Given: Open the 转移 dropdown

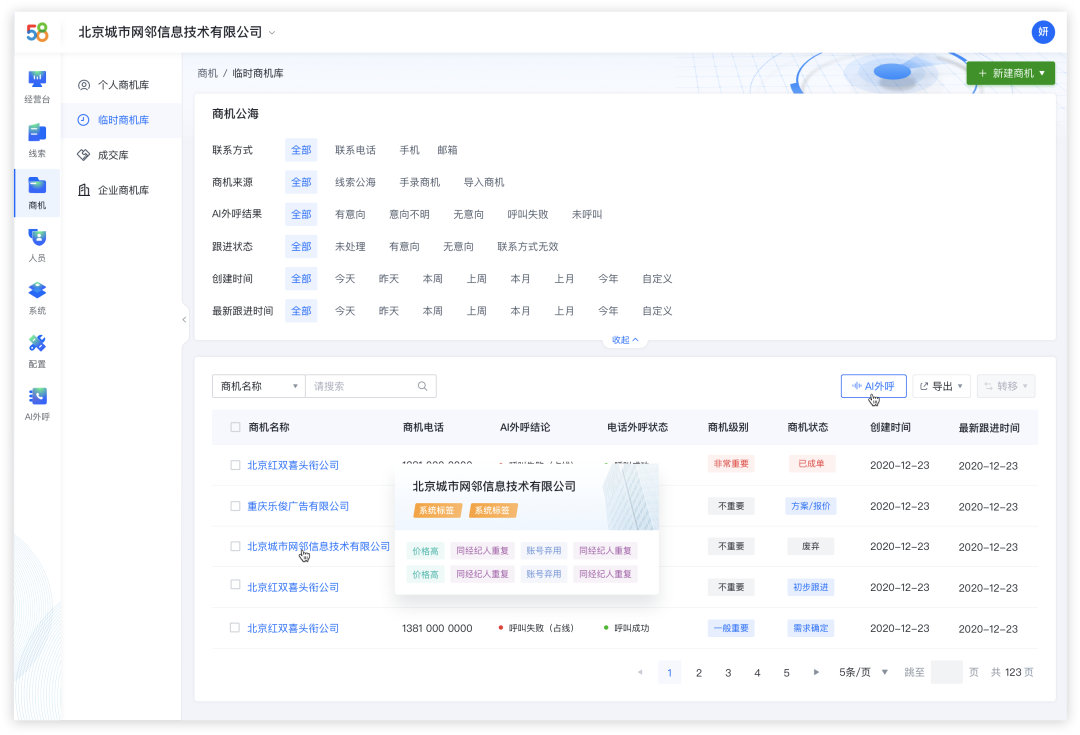Looking at the screenshot, I should pyautogui.click(x=1006, y=386).
